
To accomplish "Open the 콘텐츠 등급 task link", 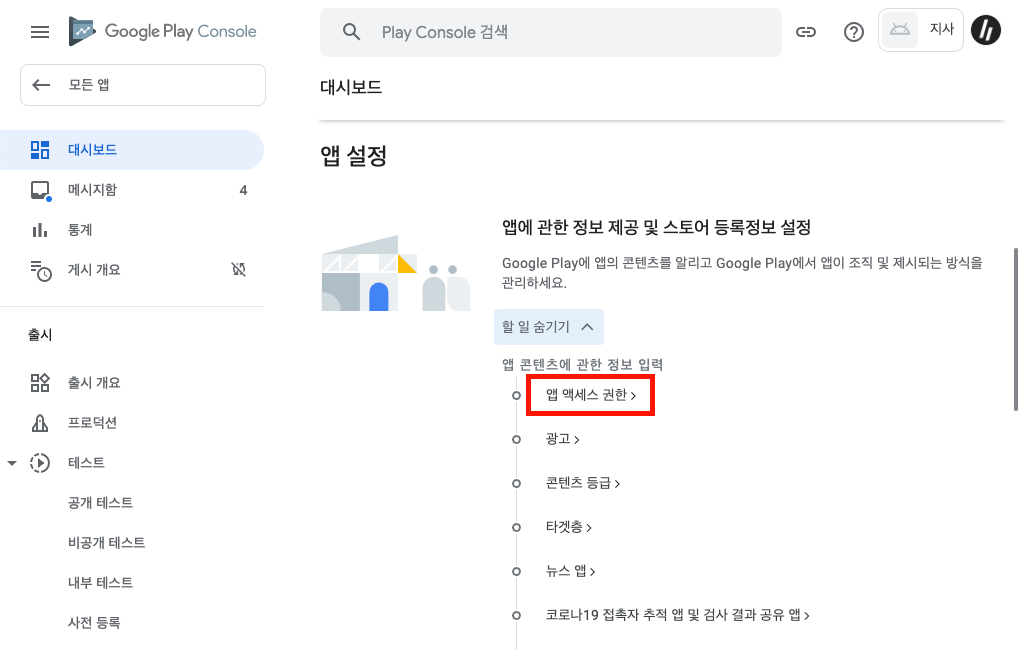I will tap(583, 483).
